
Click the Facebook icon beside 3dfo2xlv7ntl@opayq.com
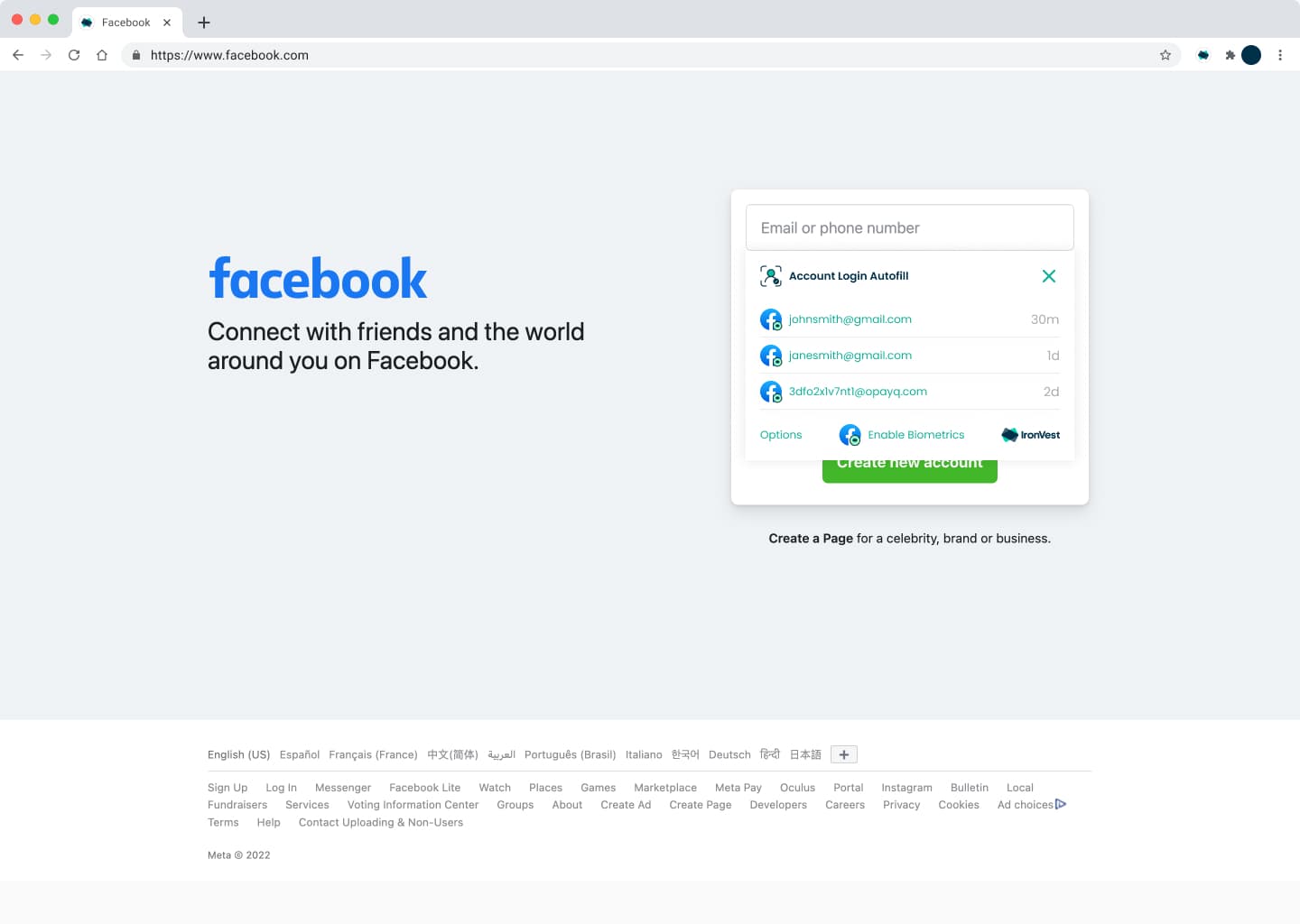[x=771, y=392]
